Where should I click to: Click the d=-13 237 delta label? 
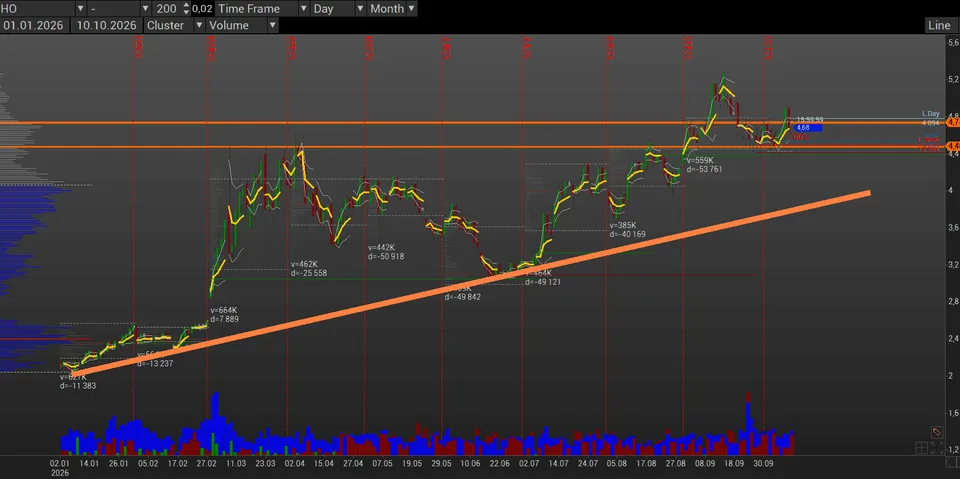click(155, 363)
